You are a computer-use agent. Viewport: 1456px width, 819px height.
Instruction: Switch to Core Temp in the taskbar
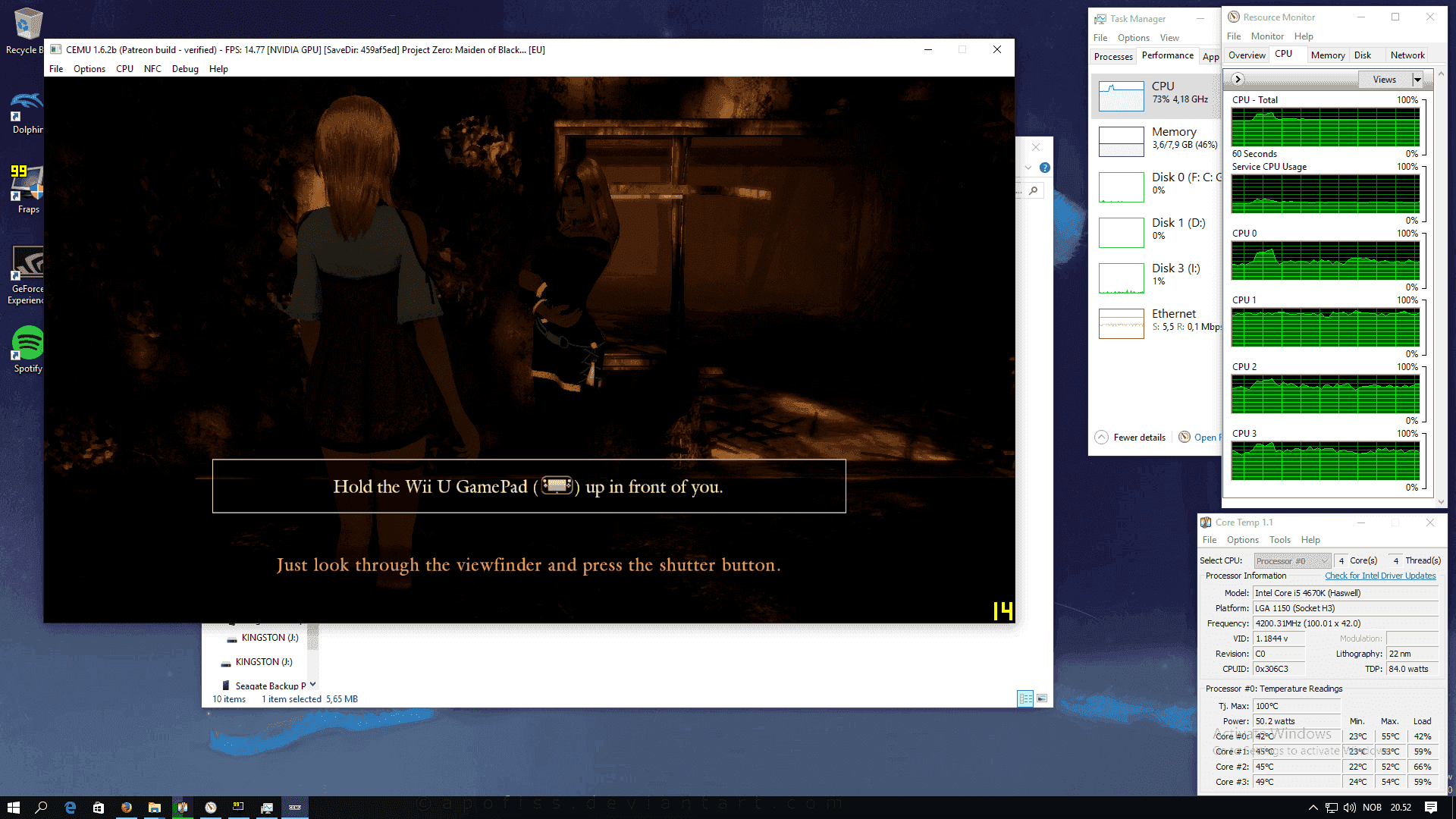point(183,808)
